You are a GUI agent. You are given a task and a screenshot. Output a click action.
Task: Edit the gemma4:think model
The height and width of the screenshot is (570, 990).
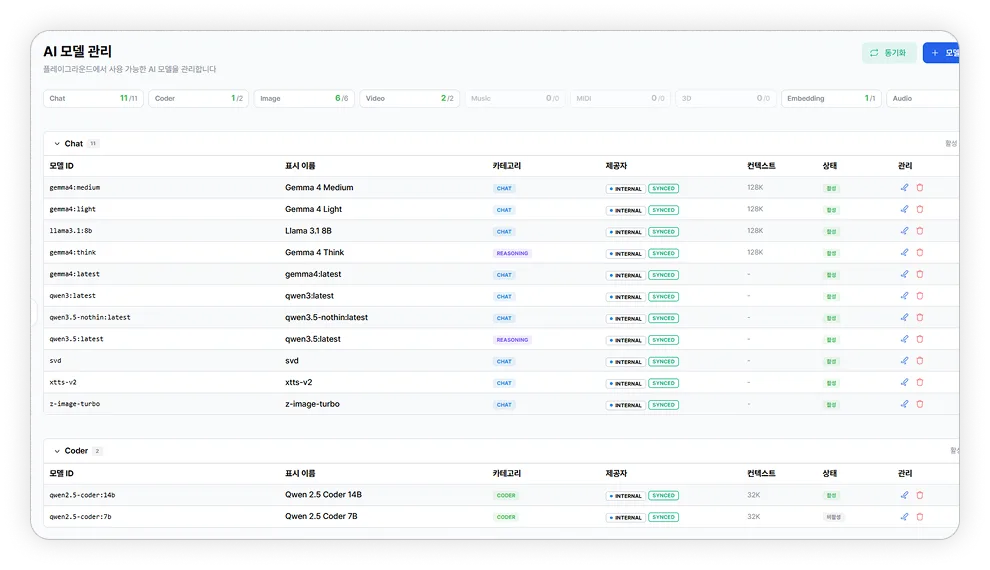[904, 252]
